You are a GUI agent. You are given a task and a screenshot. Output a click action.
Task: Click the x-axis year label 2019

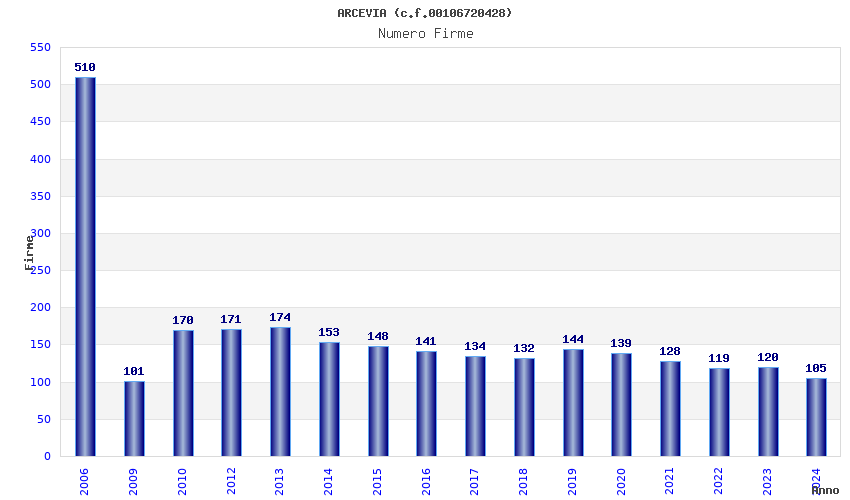tap(572, 482)
